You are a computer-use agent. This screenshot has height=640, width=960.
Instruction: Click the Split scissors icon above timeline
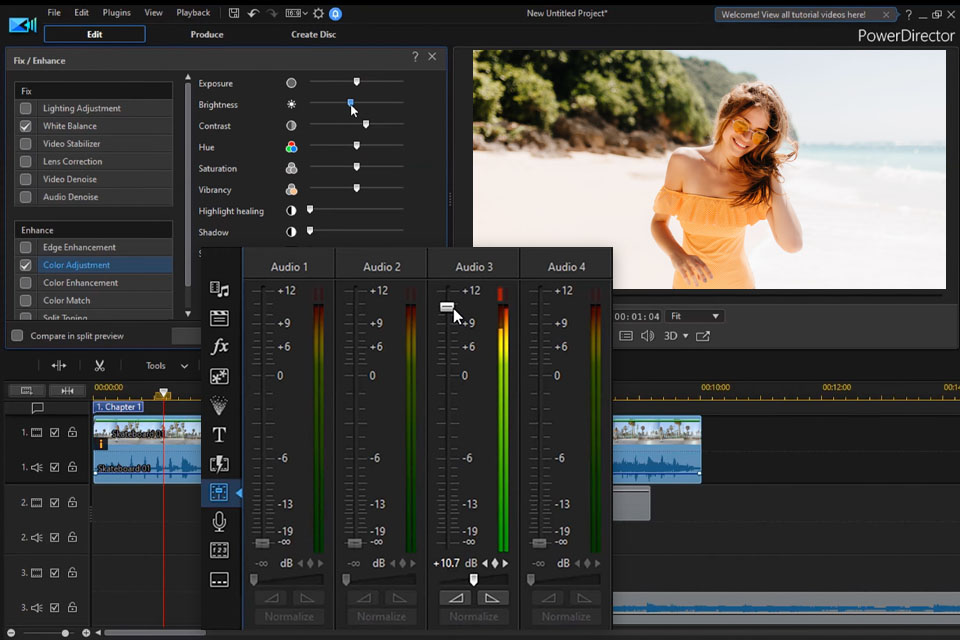tap(99, 366)
